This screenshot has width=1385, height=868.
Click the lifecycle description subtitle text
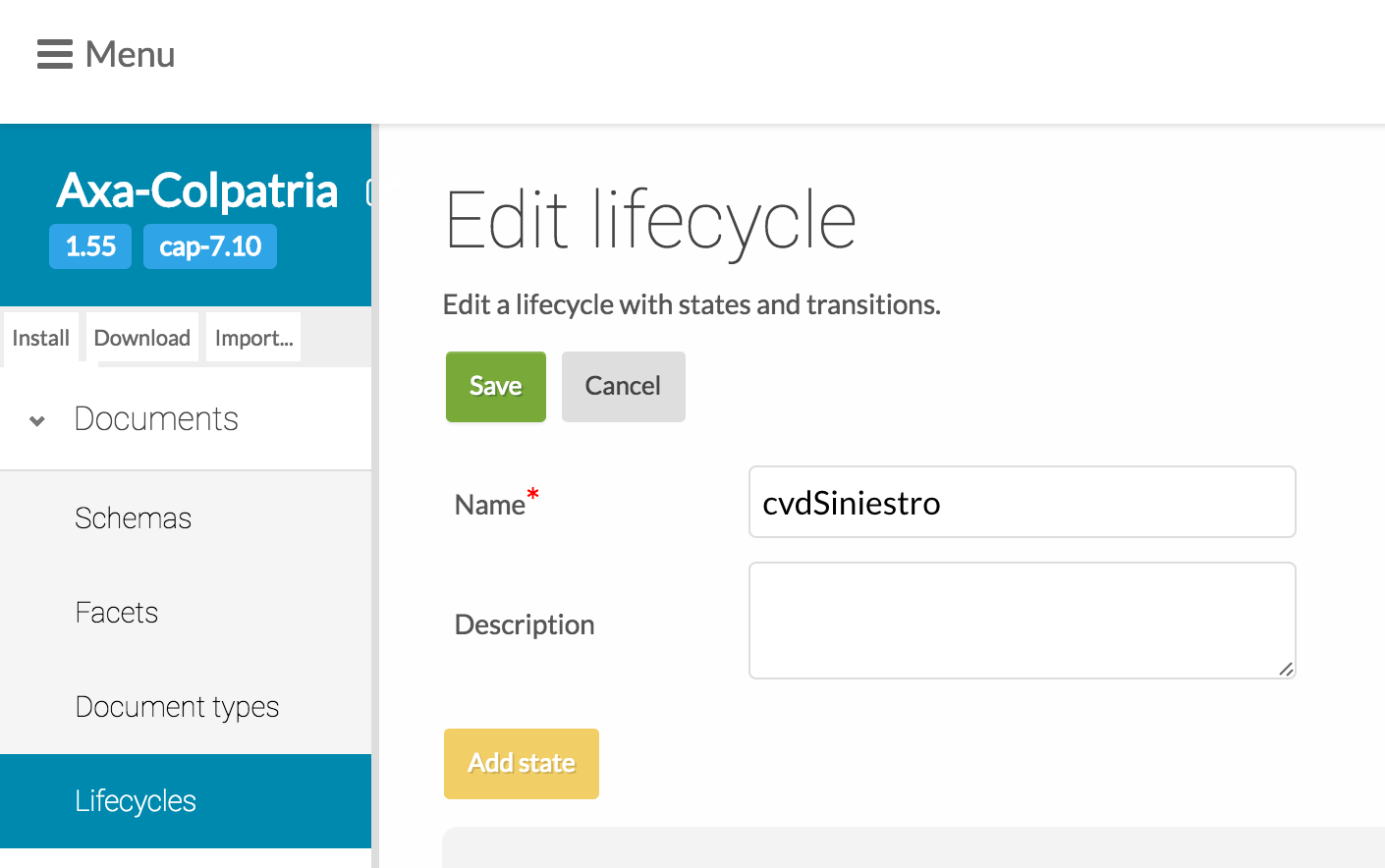(692, 304)
